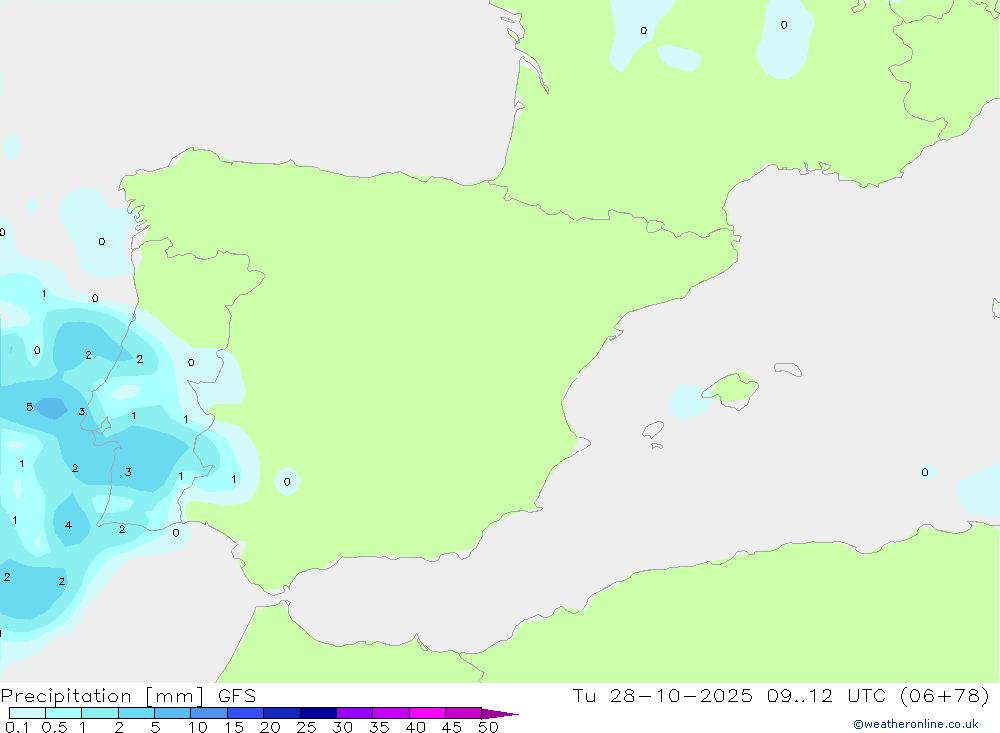This screenshot has width=1000, height=733.
Task: Click the 5–10 mm medium blue legend swatch
Action: point(172,713)
